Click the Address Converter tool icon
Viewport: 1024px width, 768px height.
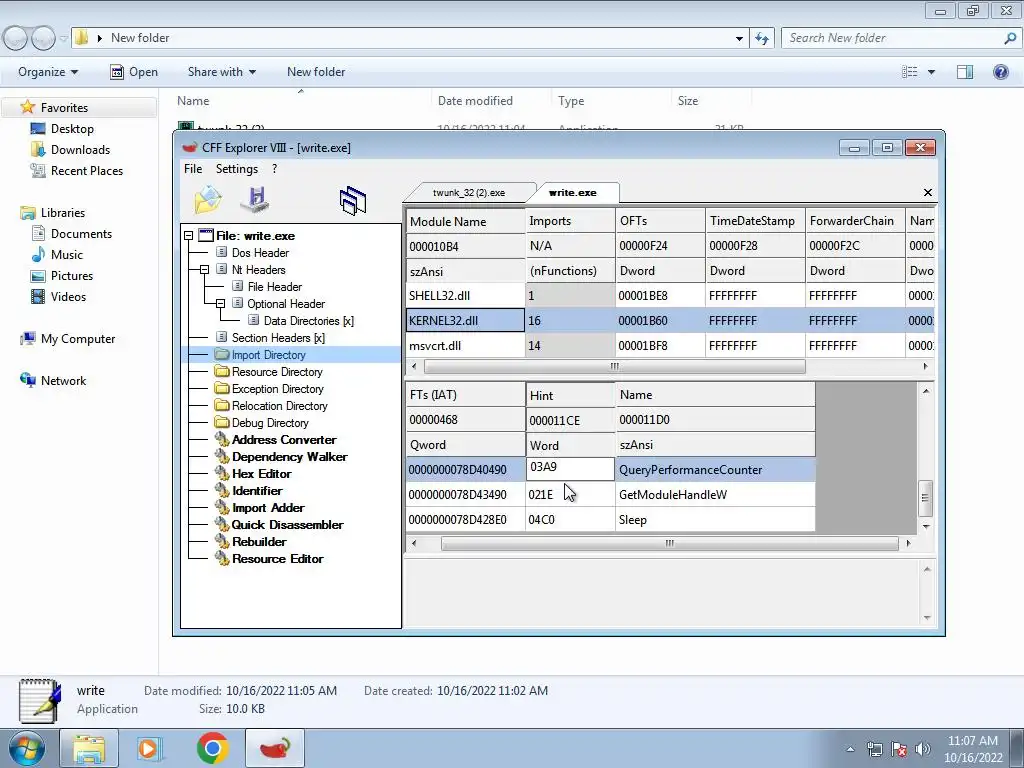[x=222, y=440]
